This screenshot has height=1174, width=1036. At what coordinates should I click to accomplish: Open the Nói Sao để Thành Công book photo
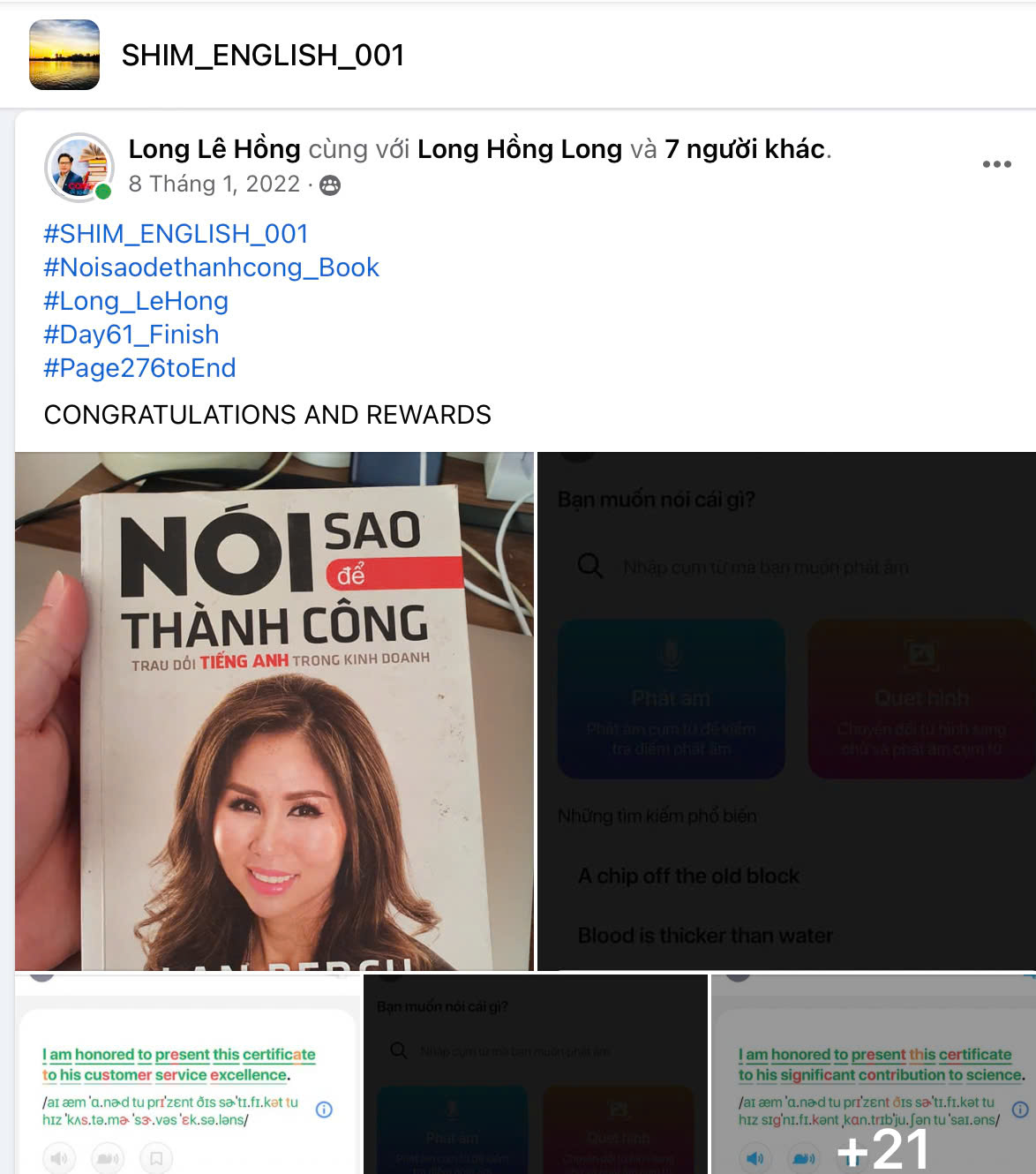[x=274, y=711]
